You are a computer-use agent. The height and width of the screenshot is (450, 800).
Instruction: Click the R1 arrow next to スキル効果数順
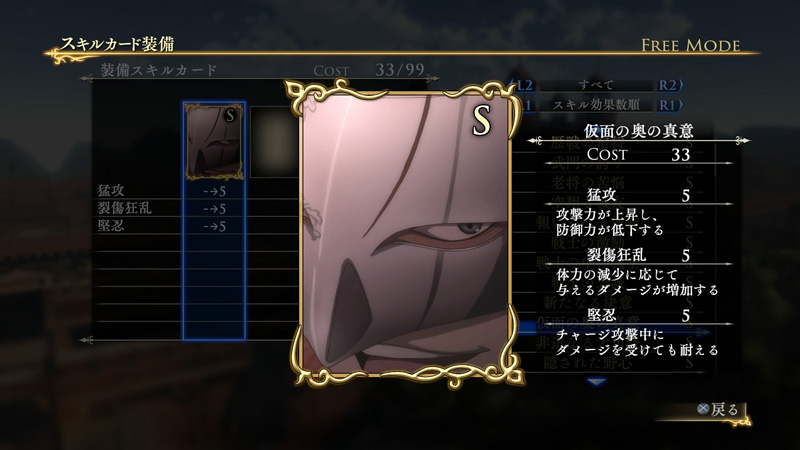(x=670, y=105)
